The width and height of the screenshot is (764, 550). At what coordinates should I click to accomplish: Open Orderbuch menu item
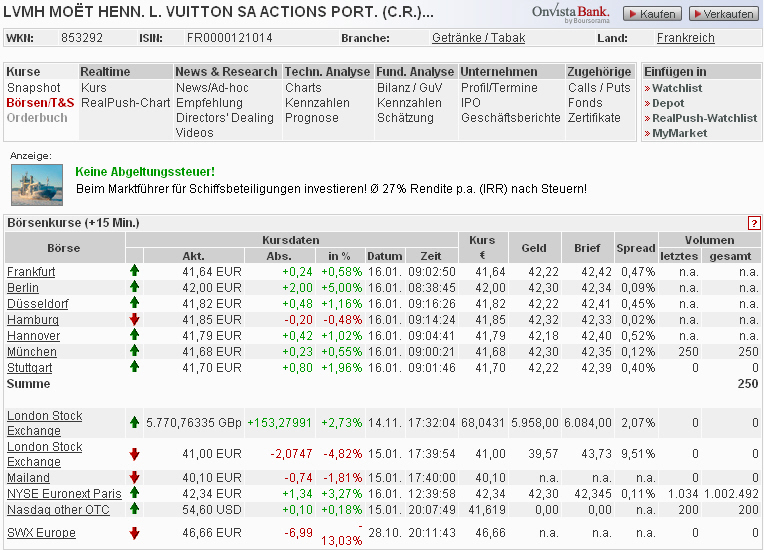[x=37, y=118]
